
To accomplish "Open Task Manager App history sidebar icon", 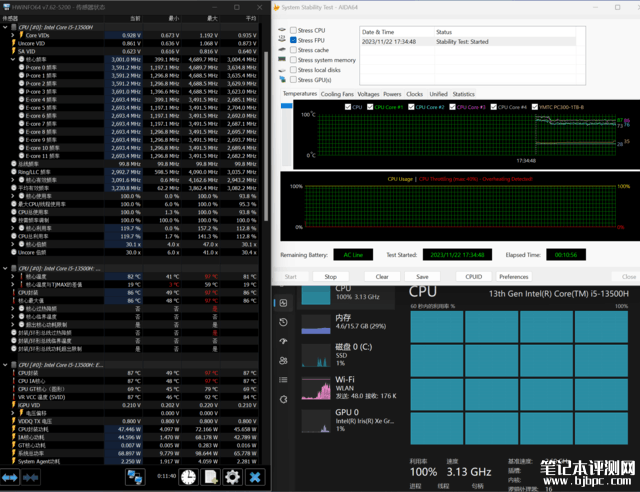I will coord(284,322).
